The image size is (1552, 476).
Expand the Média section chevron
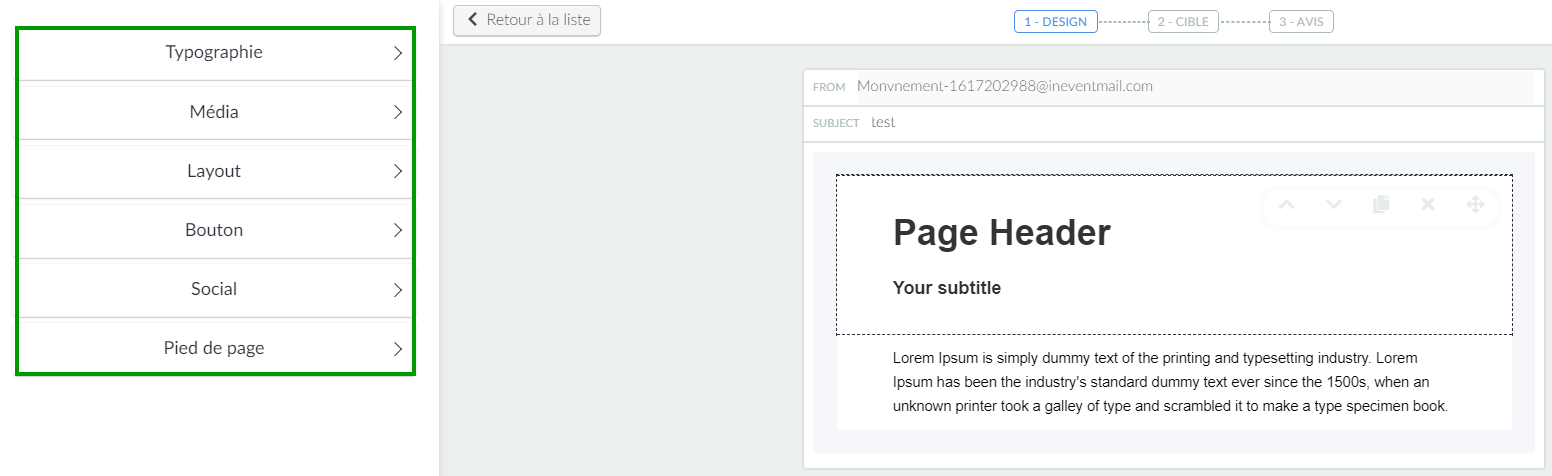point(397,113)
